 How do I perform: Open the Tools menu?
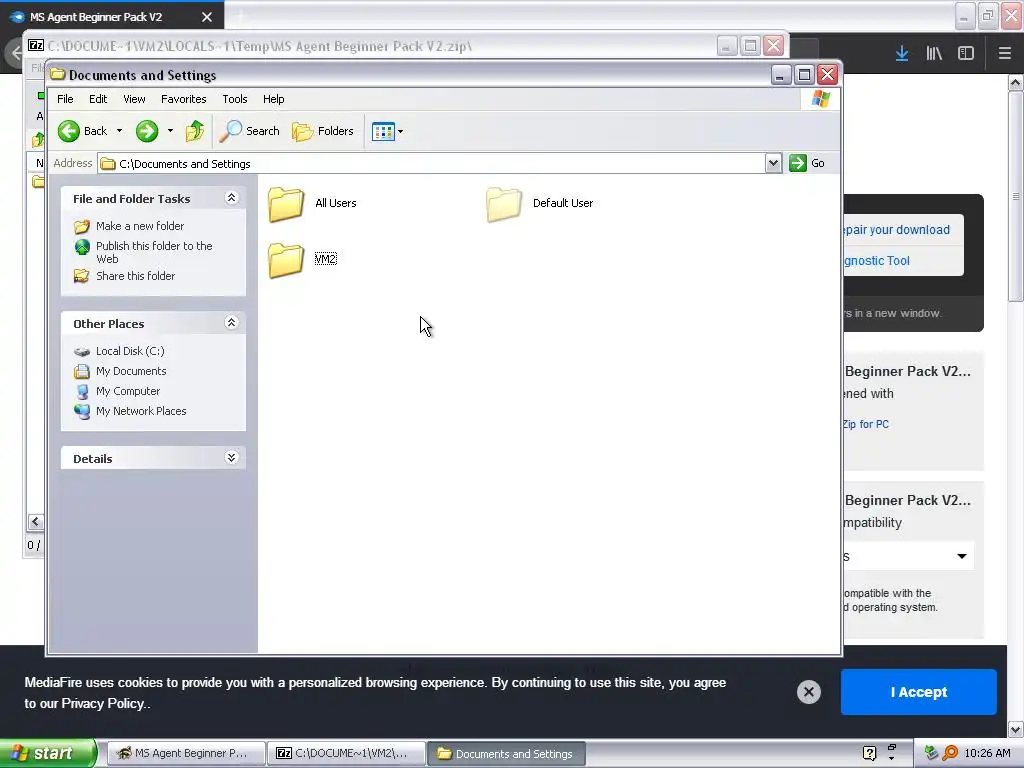234,99
